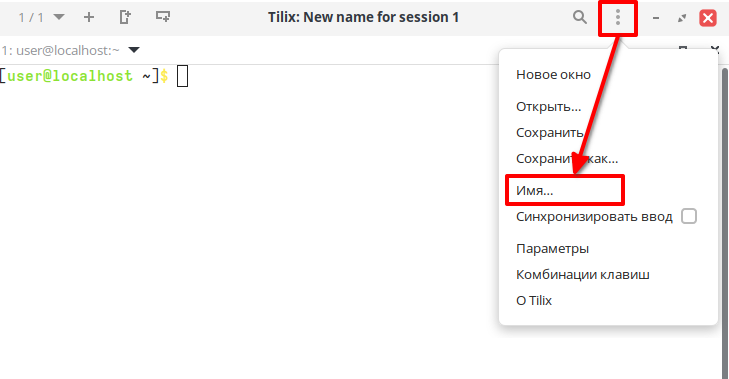
Task: Minimize the Tilix window
Action: pyautogui.click(x=656, y=18)
